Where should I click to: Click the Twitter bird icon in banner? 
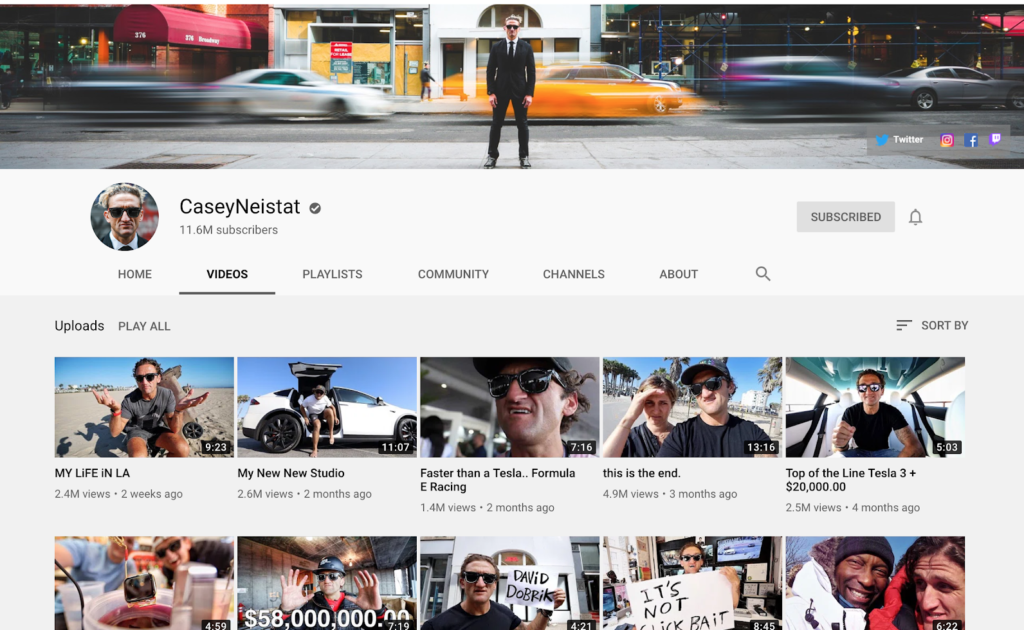(x=881, y=140)
